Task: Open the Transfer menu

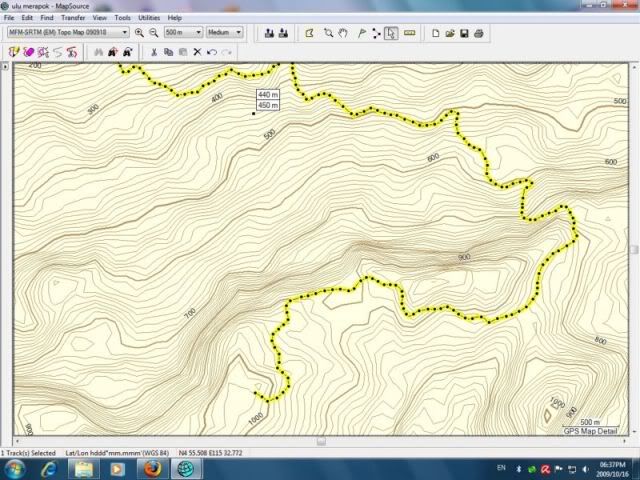Action: point(73,18)
